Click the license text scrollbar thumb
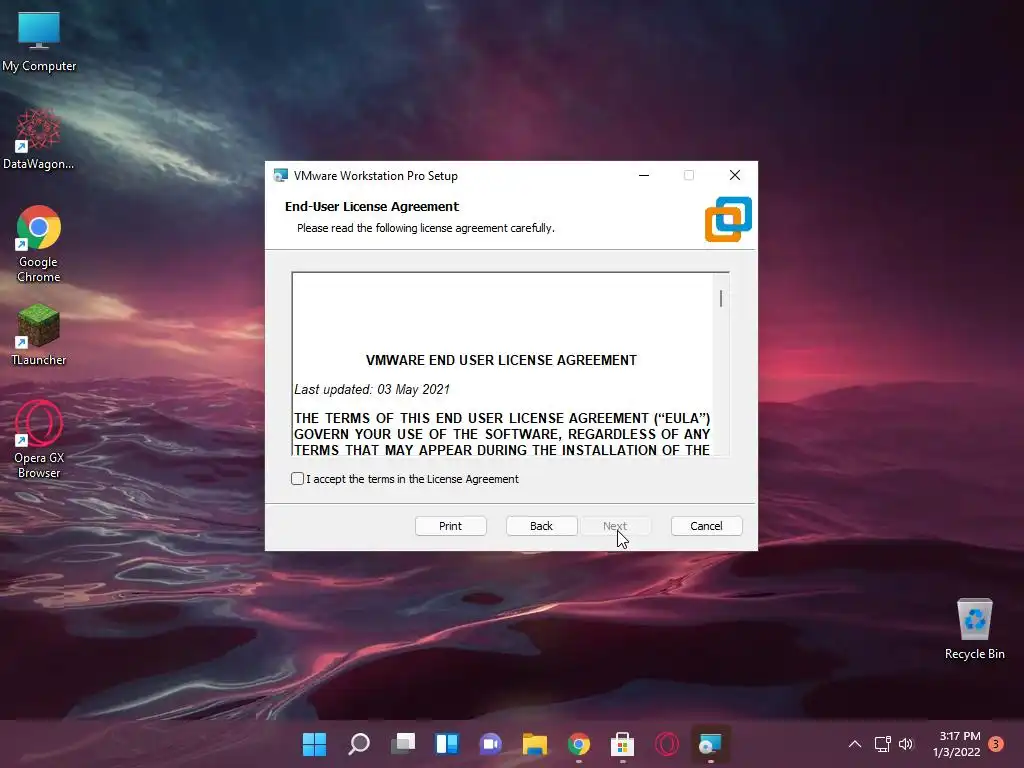 click(x=721, y=298)
